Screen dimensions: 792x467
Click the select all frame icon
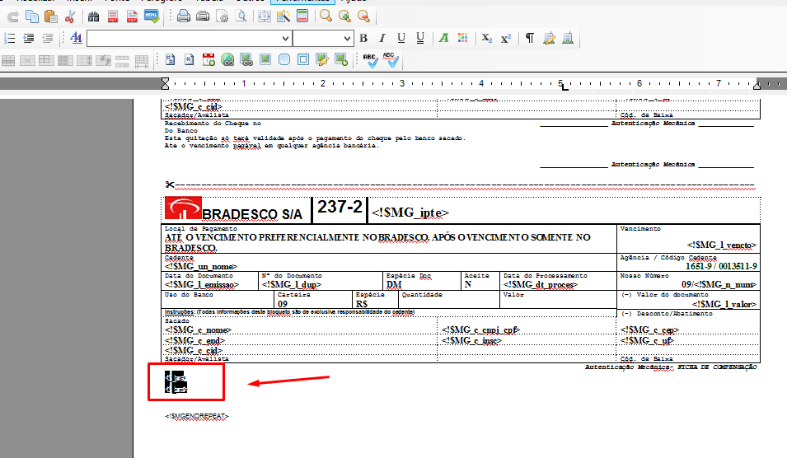(264, 17)
